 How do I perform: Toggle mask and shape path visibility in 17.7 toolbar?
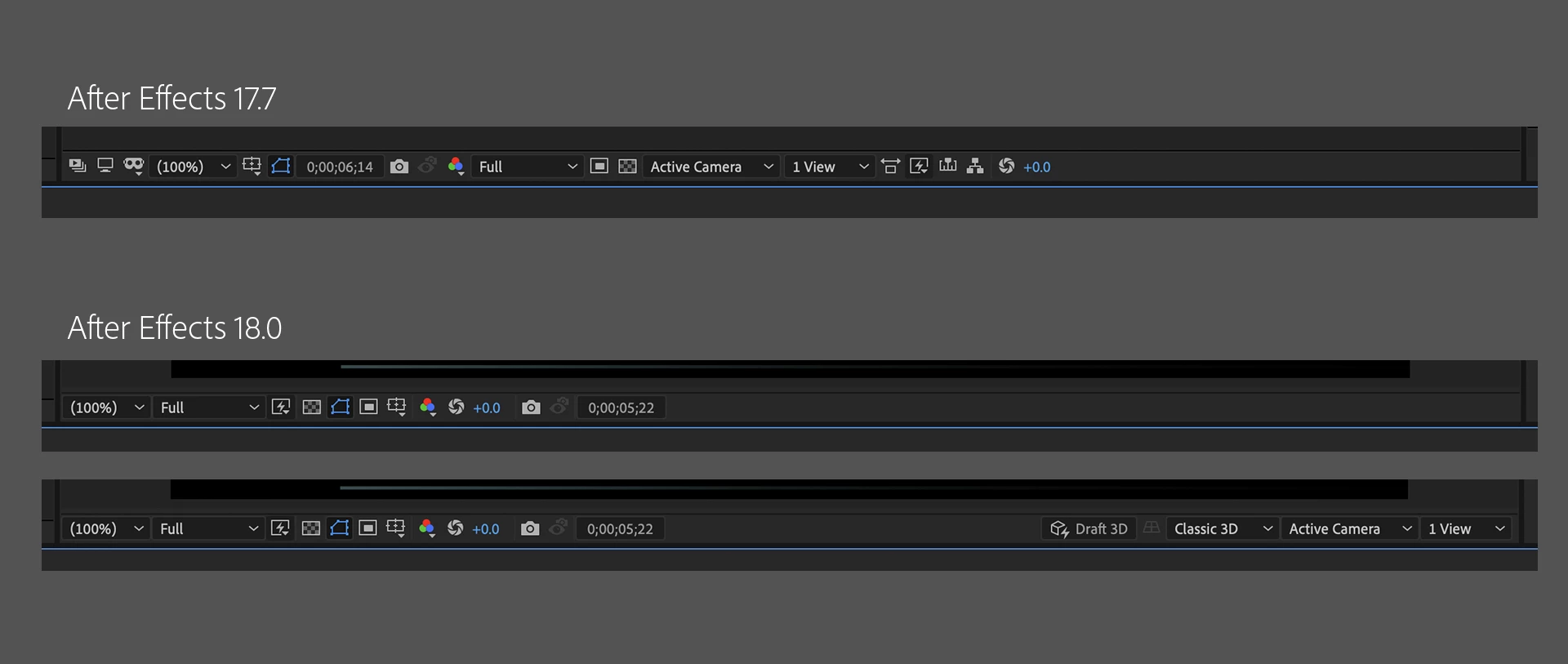pyautogui.click(x=280, y=167)
